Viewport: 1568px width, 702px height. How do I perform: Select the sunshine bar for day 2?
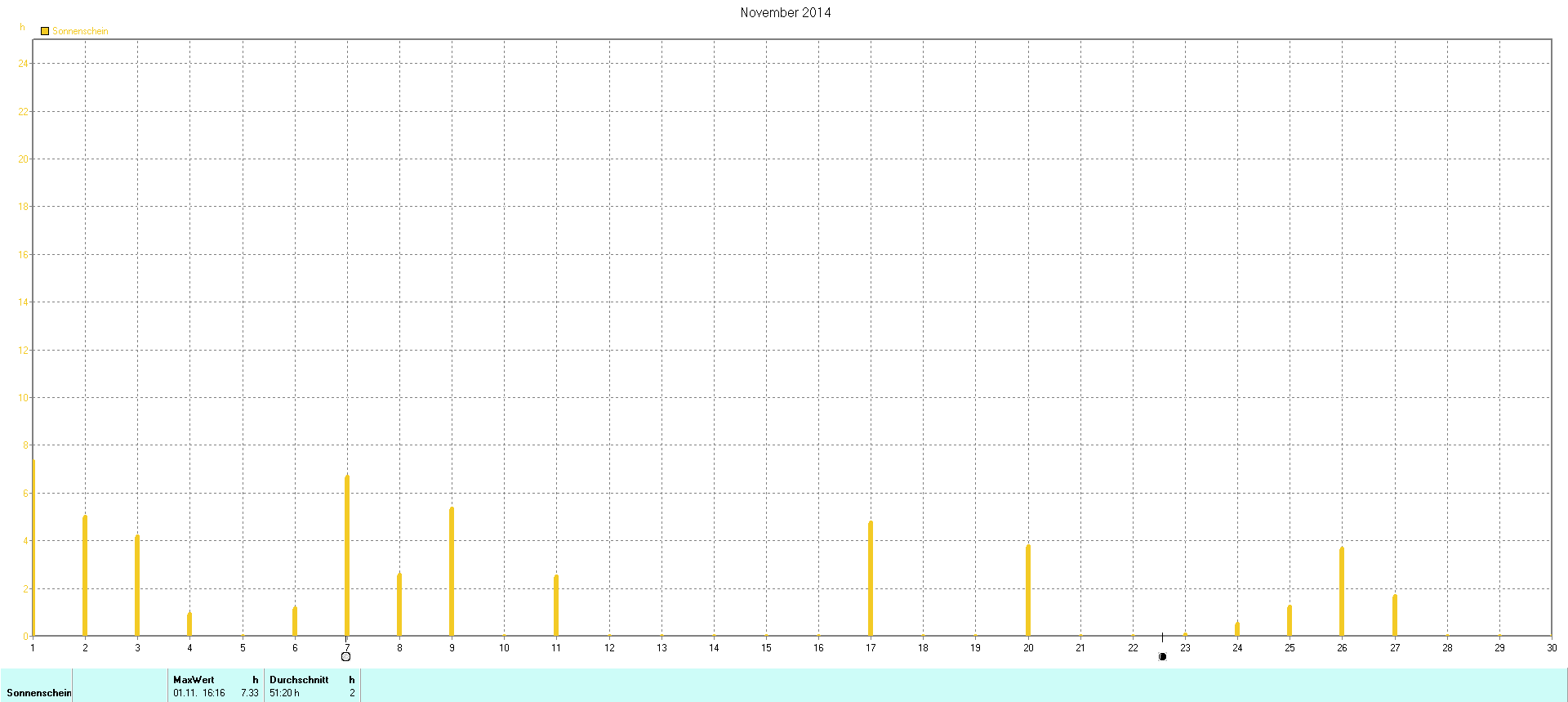[85, 575]
